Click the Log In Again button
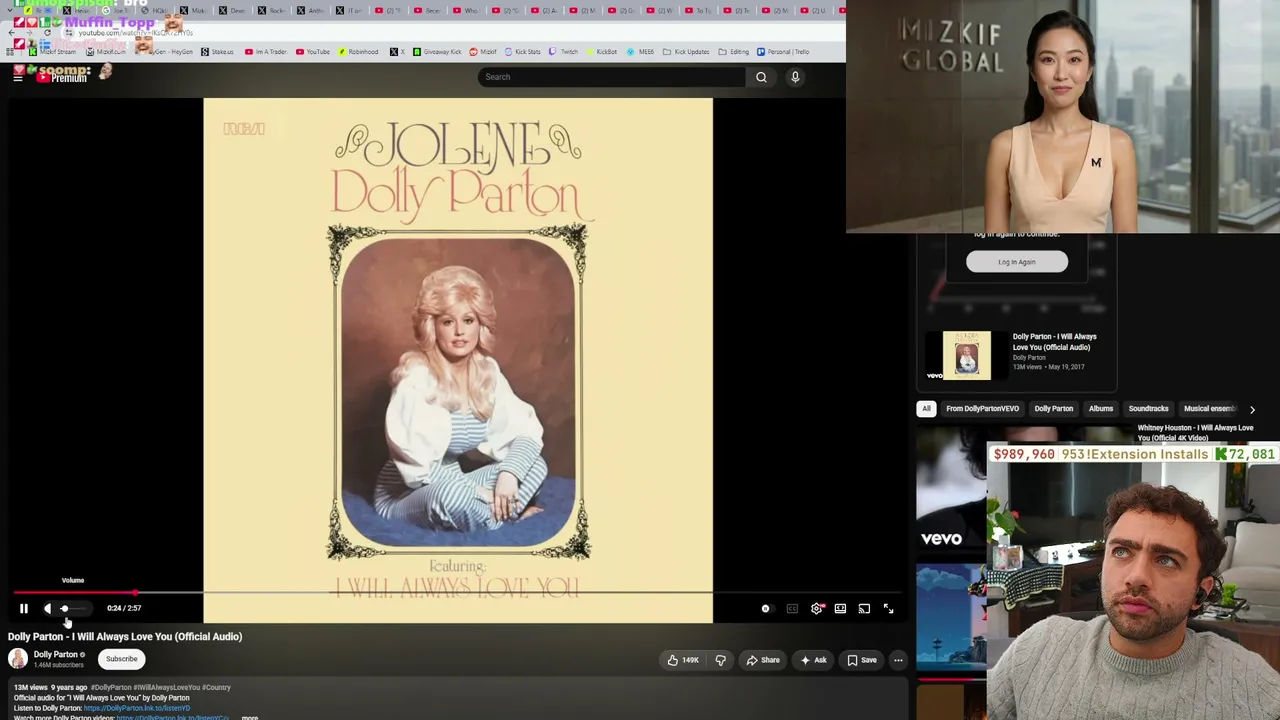The height and width of the screenshot is (720, 1280). 1017,262
